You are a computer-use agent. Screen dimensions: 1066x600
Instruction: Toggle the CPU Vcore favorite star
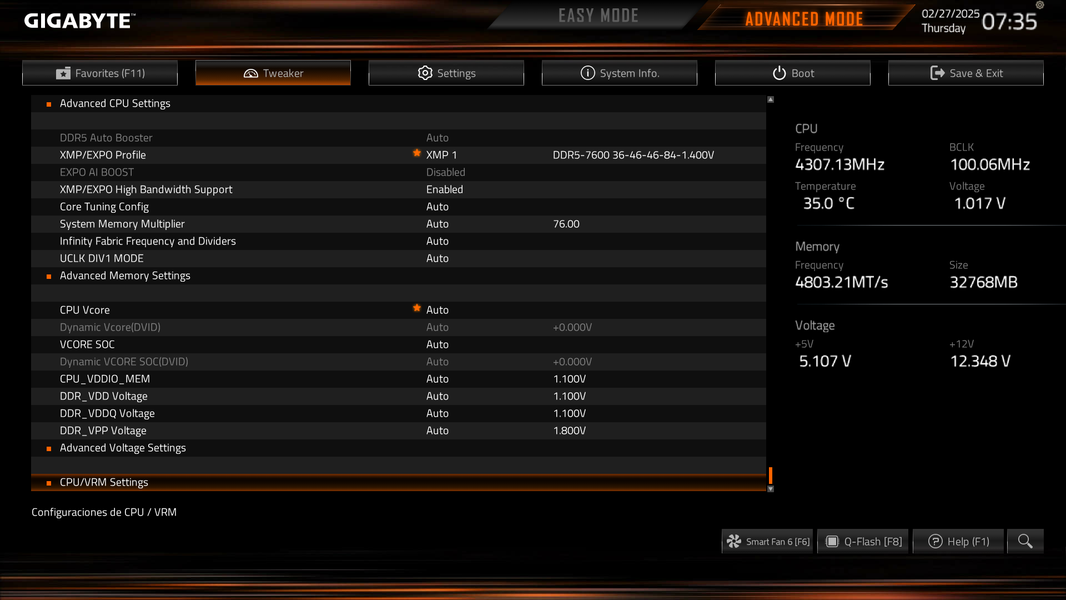pos(417,308)
